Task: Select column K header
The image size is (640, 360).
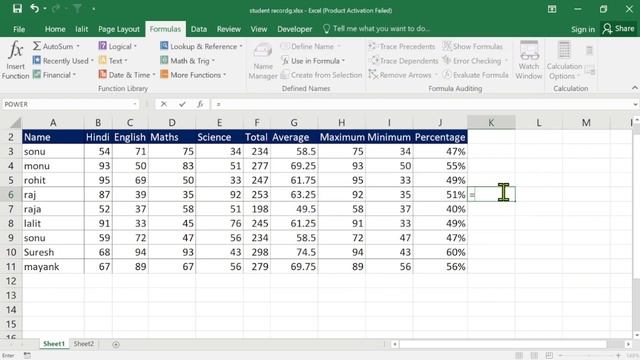Action: tap(491, 122)
